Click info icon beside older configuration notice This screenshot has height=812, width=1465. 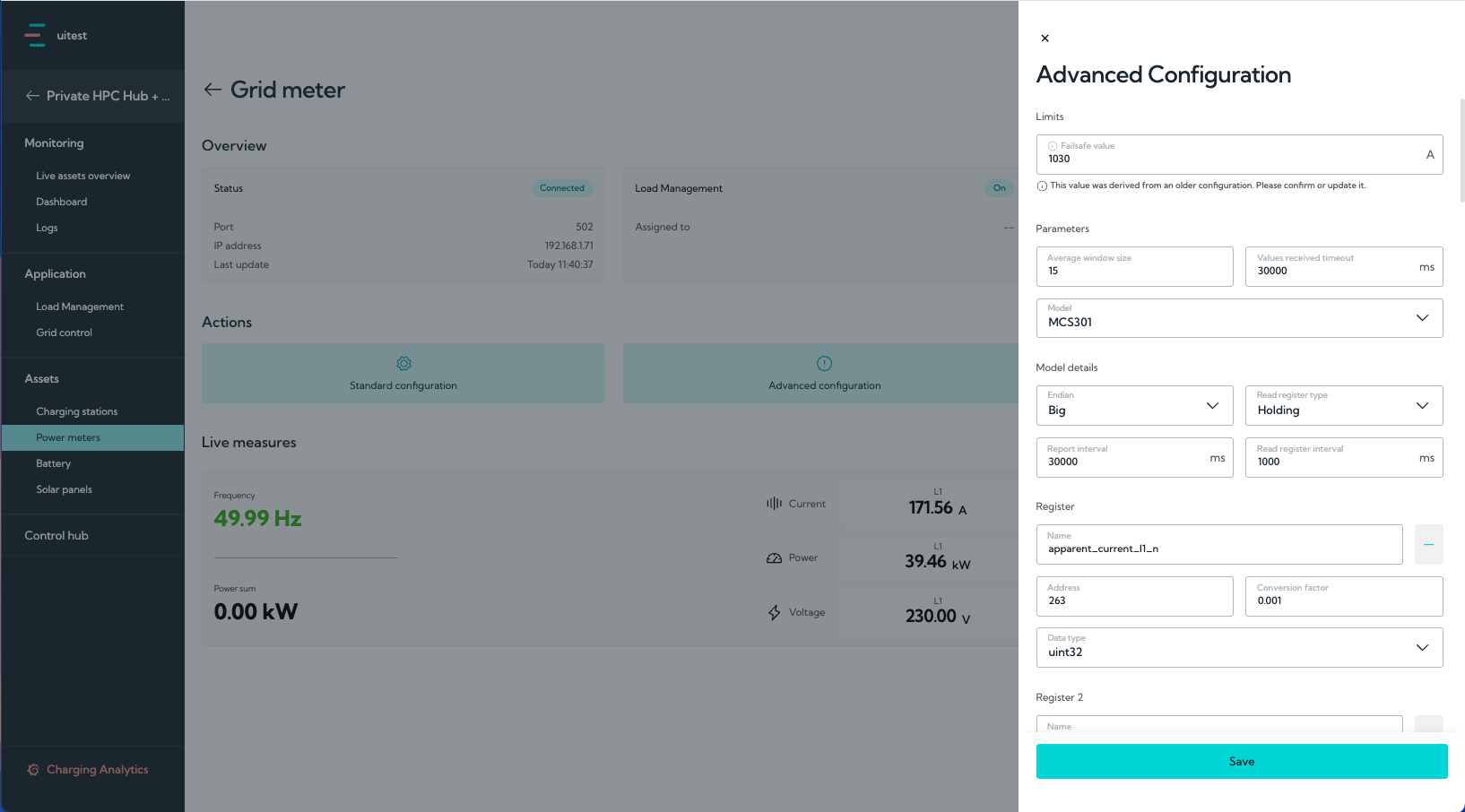(x=1042, y=186)
